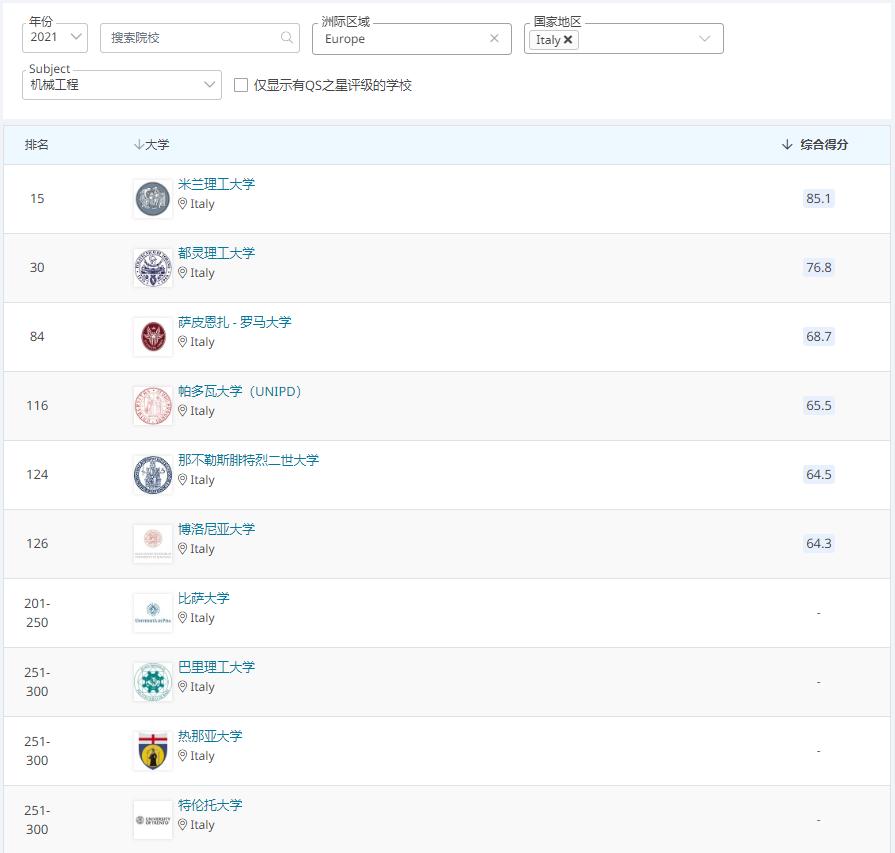
Task: Sort by 综合得分 column header
Action: tap(815, 144)
